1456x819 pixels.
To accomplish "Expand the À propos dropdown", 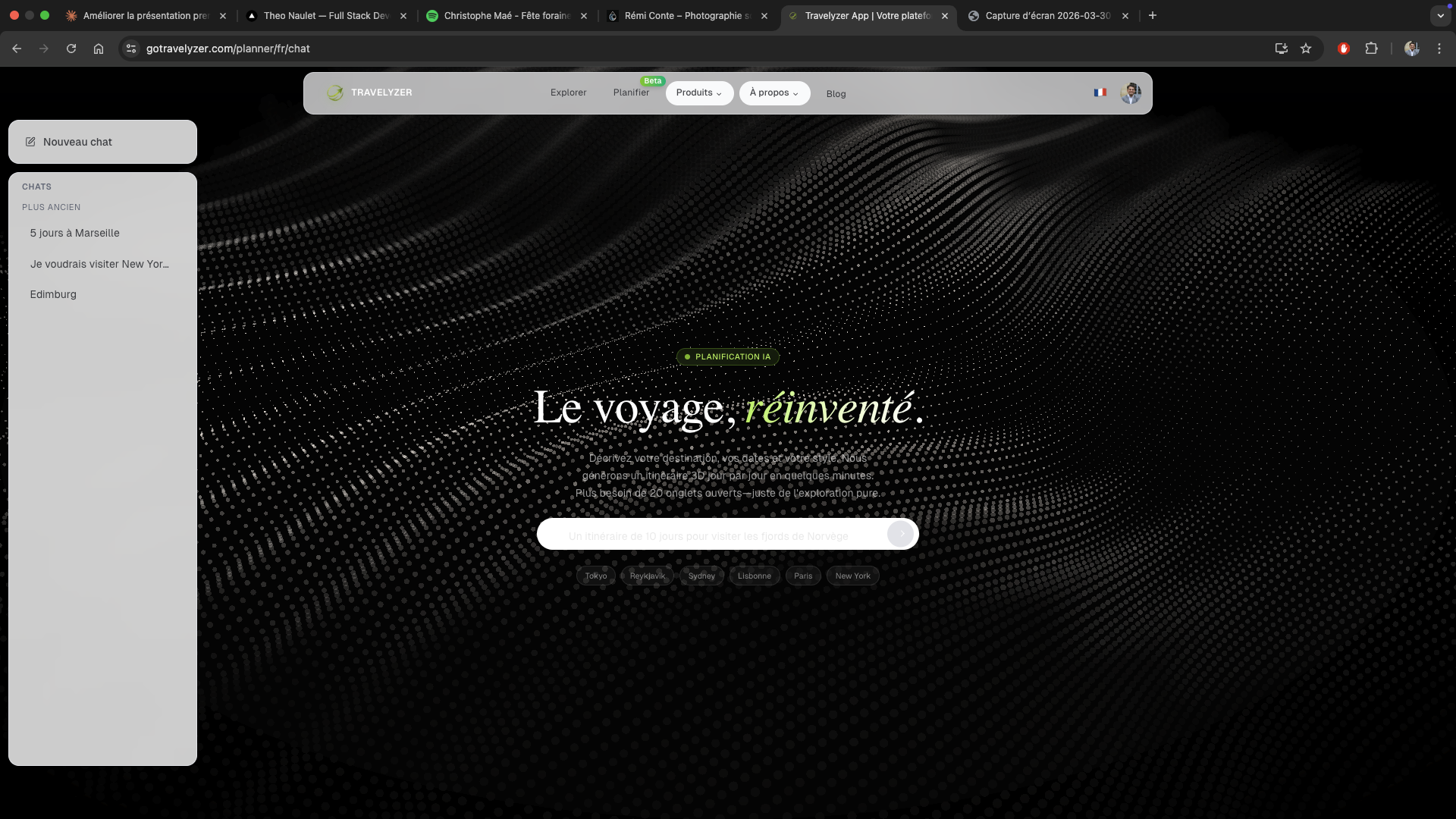I will [x=773, y=93].
